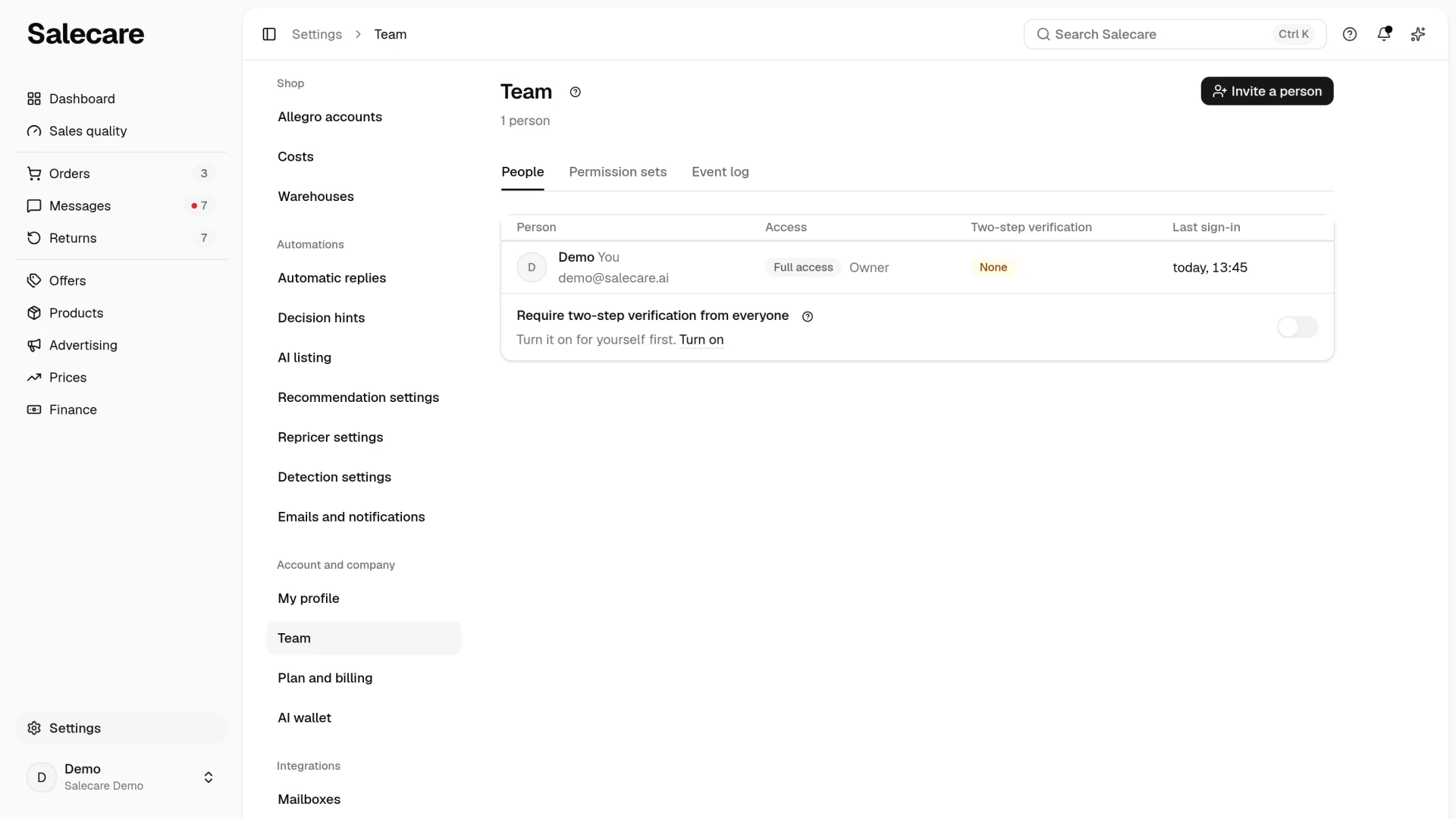Toggle the sidebar panel icon
Viewport: 1456px width, 819px height.
click(x=269, y=34)
